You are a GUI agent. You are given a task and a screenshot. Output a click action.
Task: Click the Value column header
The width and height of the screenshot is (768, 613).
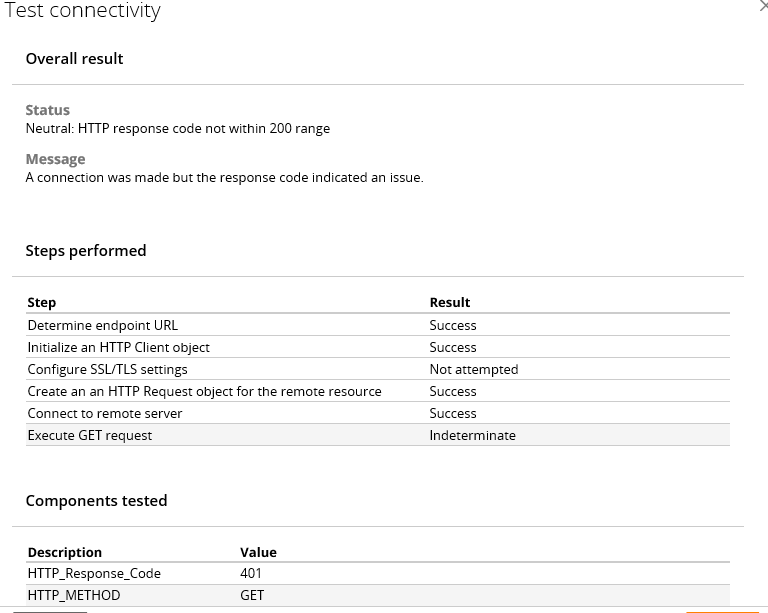[x=258, y=552]
